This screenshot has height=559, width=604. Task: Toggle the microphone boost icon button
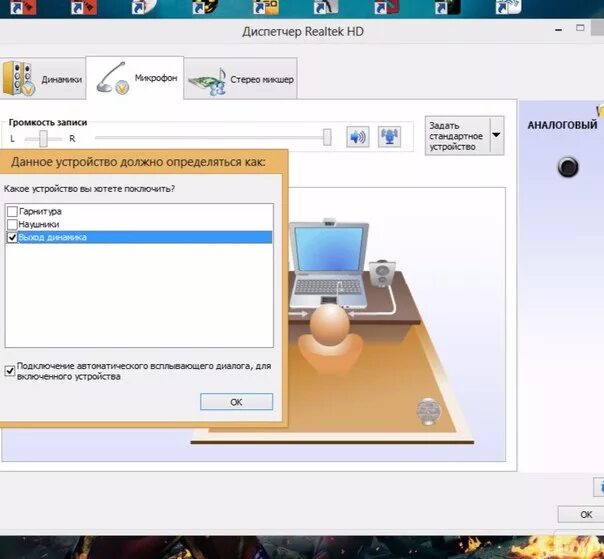pyautogui.click(x=389, y=136)
